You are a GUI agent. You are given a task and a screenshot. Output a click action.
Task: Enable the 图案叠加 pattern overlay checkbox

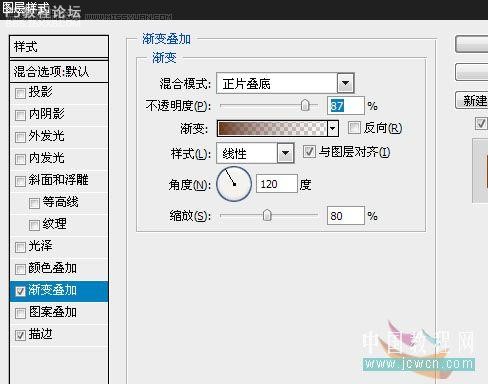click(20, 313)
